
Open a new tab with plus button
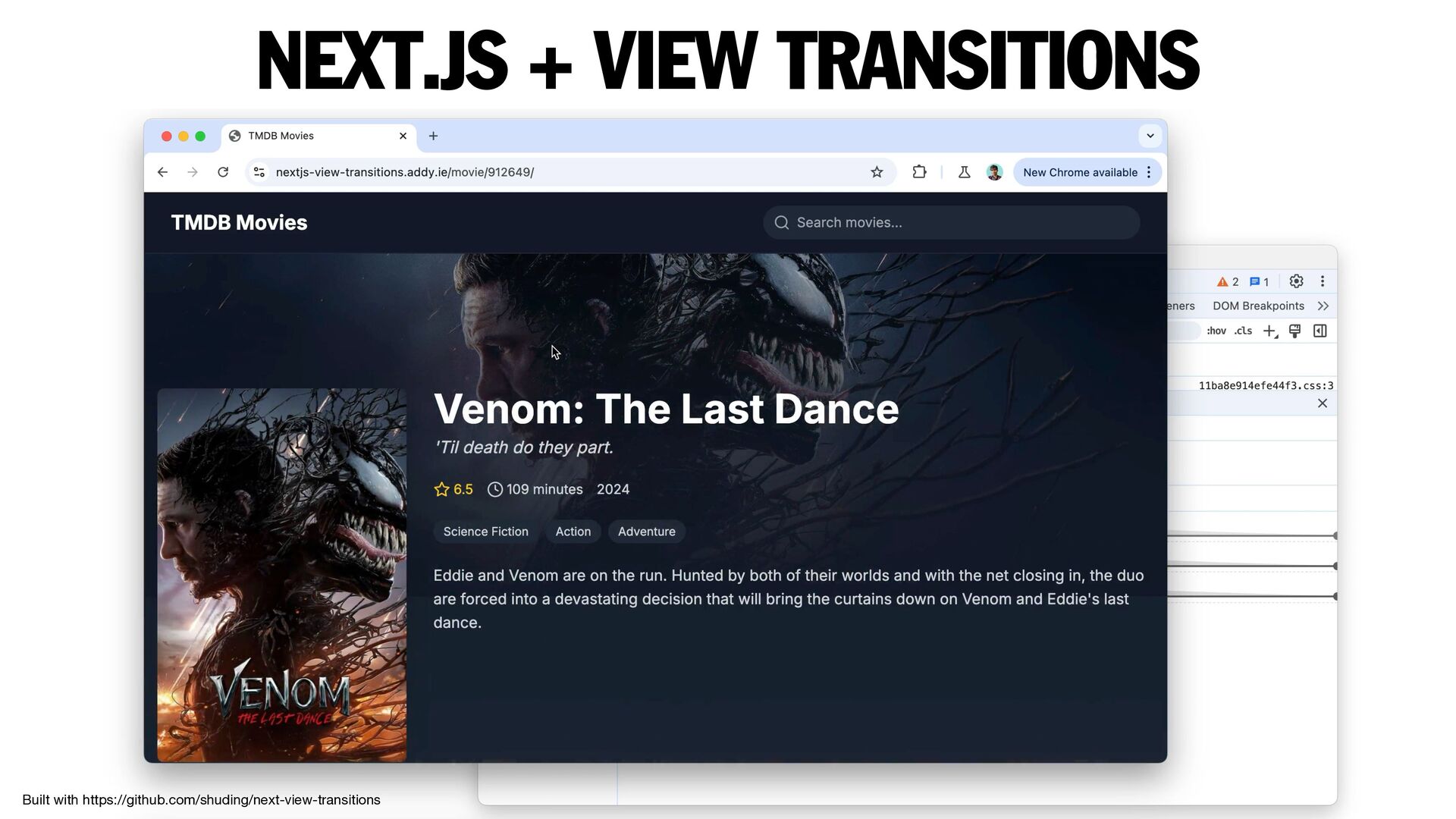(433, 136)
